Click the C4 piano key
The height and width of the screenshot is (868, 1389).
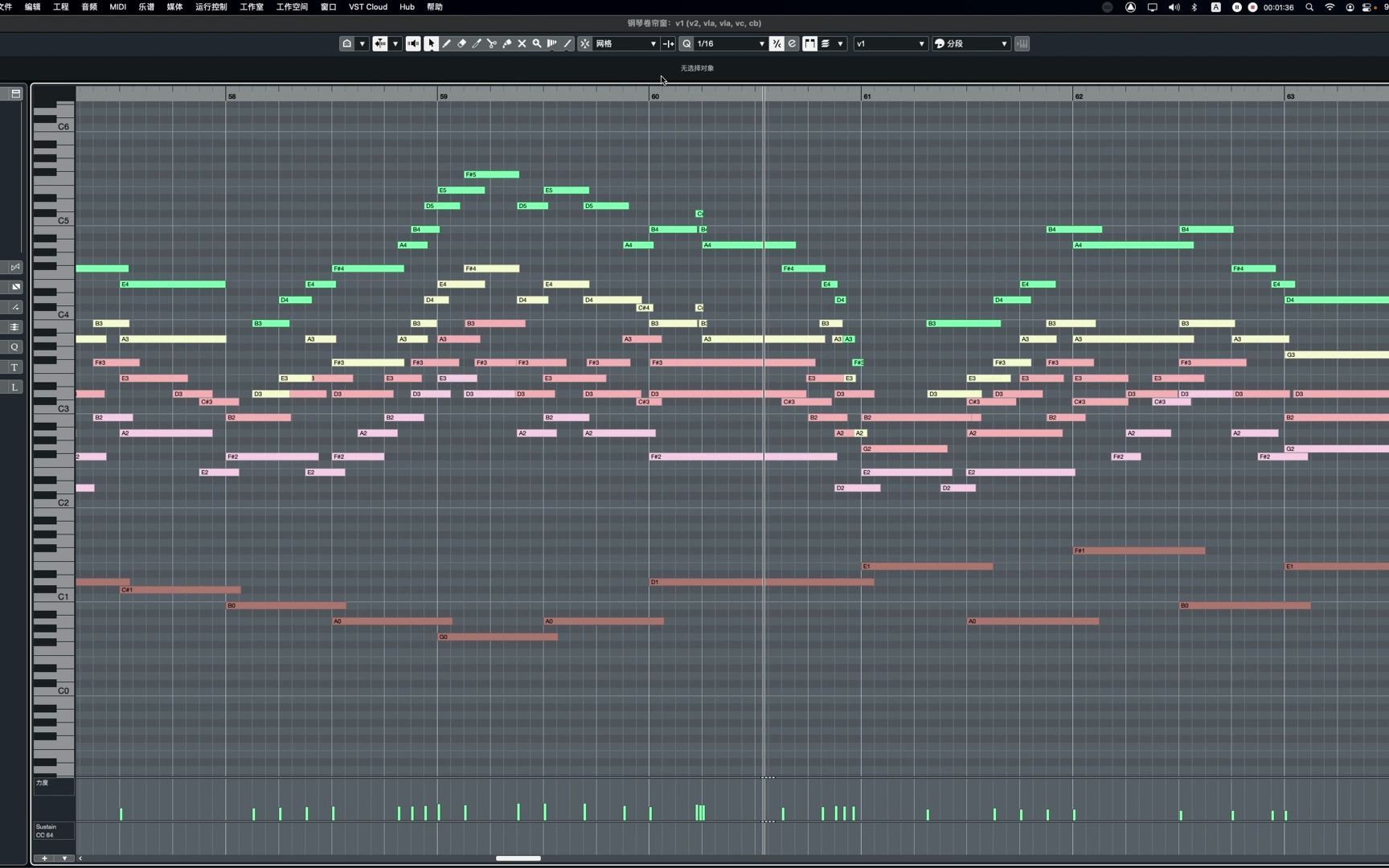tap(54, 314)
